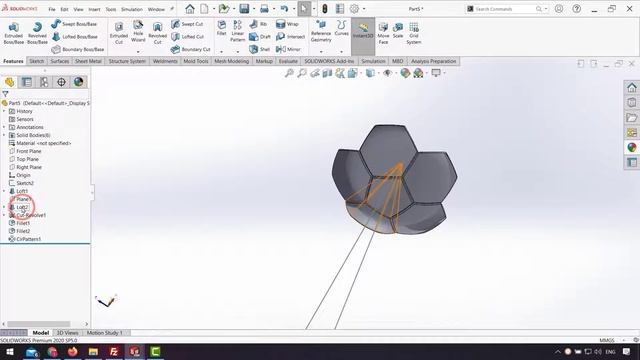The image size is (640, 360).
Task: Select the Mirror tool
Action: tap(288, 49)
